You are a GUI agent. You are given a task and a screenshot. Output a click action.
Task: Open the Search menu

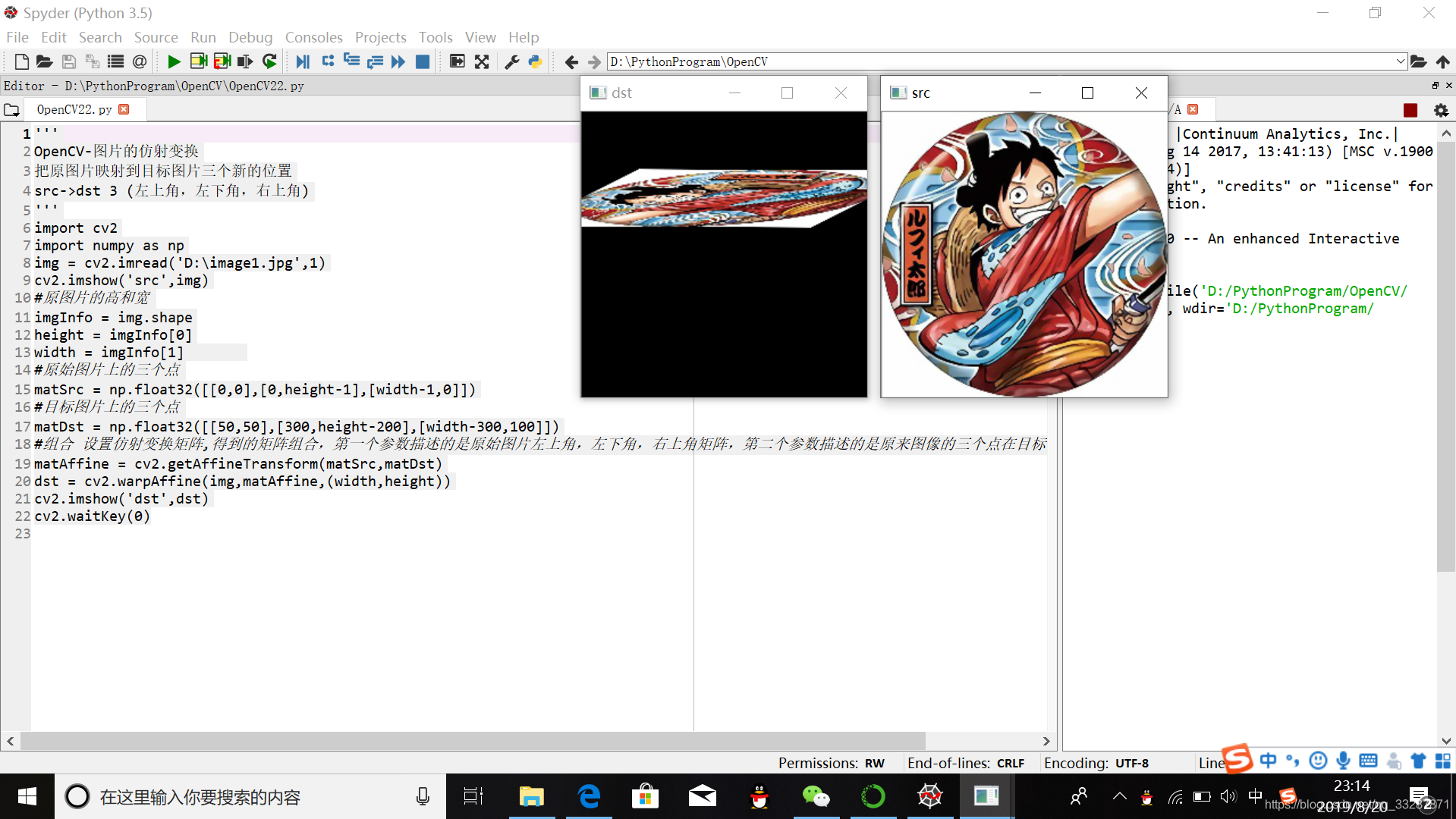pyautogui.click(x=100, y=37)
